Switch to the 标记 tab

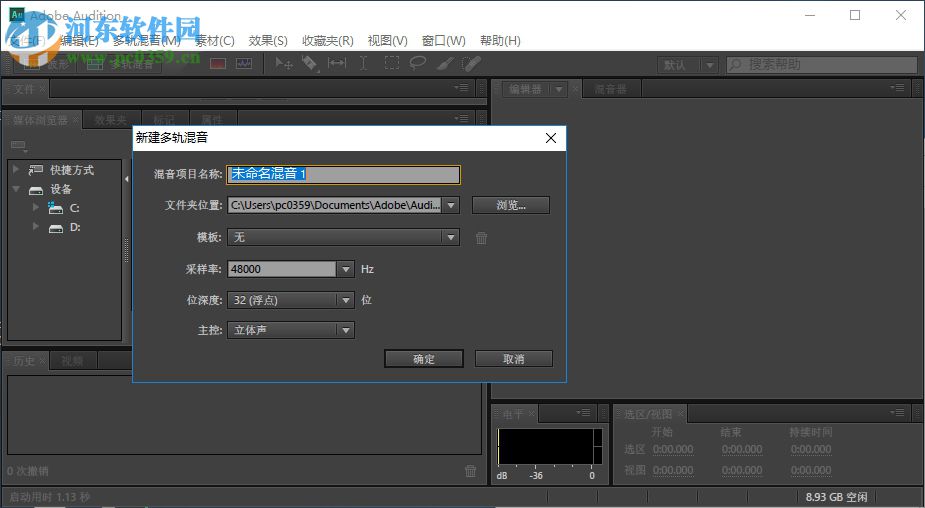coord(164,120)
